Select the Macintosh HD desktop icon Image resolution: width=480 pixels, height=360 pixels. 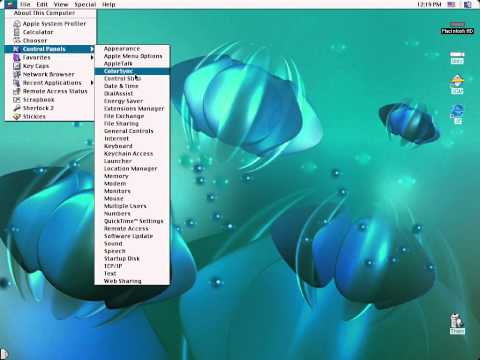pos(457,28)
